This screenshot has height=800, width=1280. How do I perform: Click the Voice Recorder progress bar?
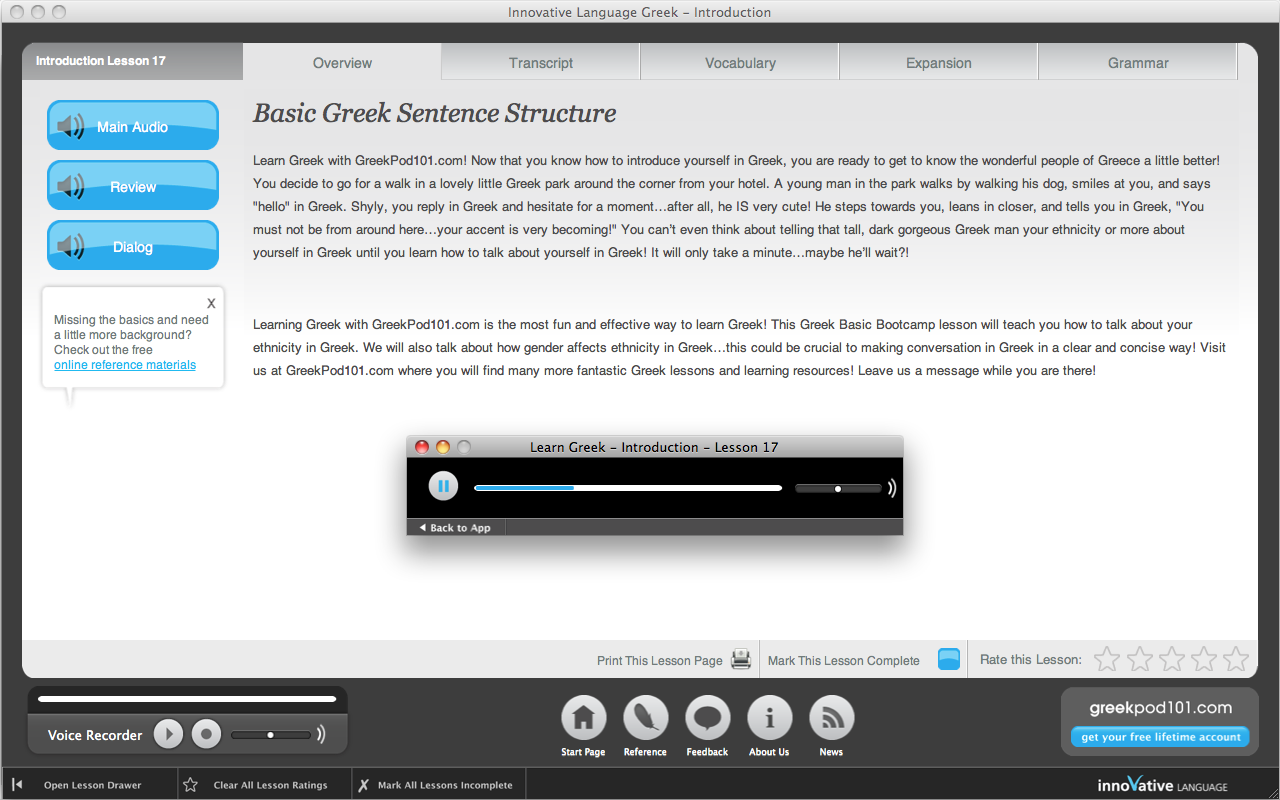187,699
